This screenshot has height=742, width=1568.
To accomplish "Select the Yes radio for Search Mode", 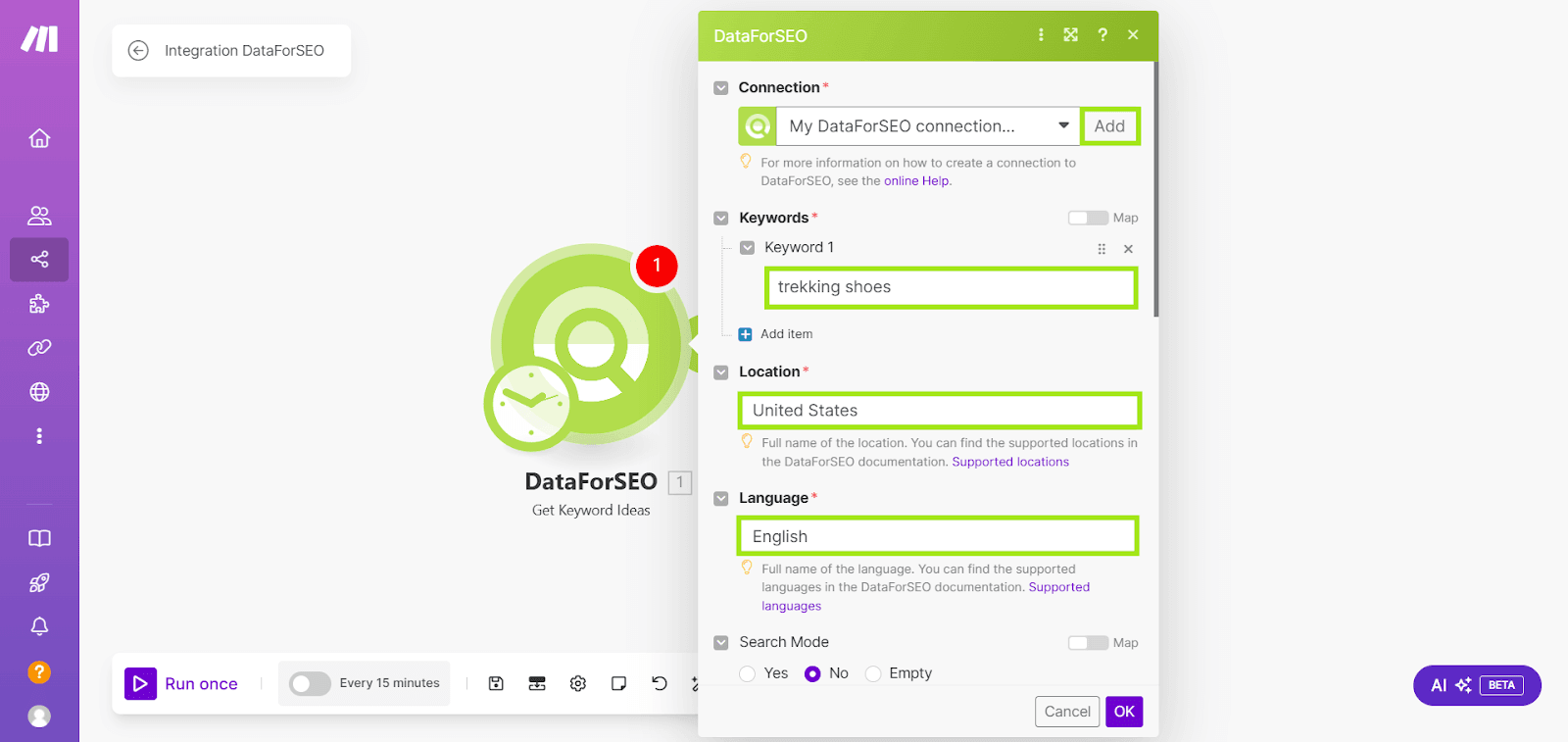I will pos(748,673).
